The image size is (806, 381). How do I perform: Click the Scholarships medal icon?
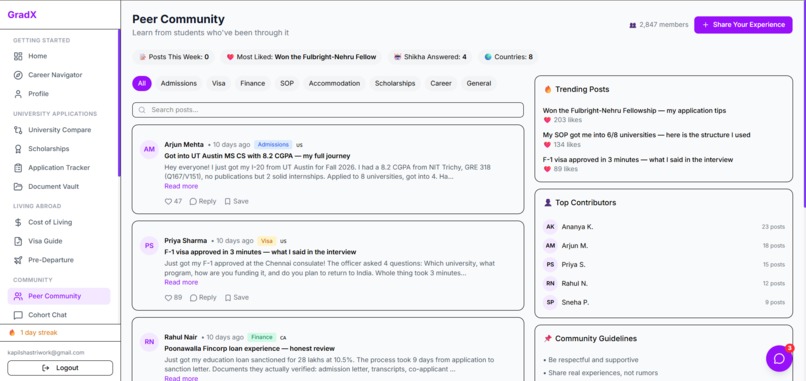(18, 149)
